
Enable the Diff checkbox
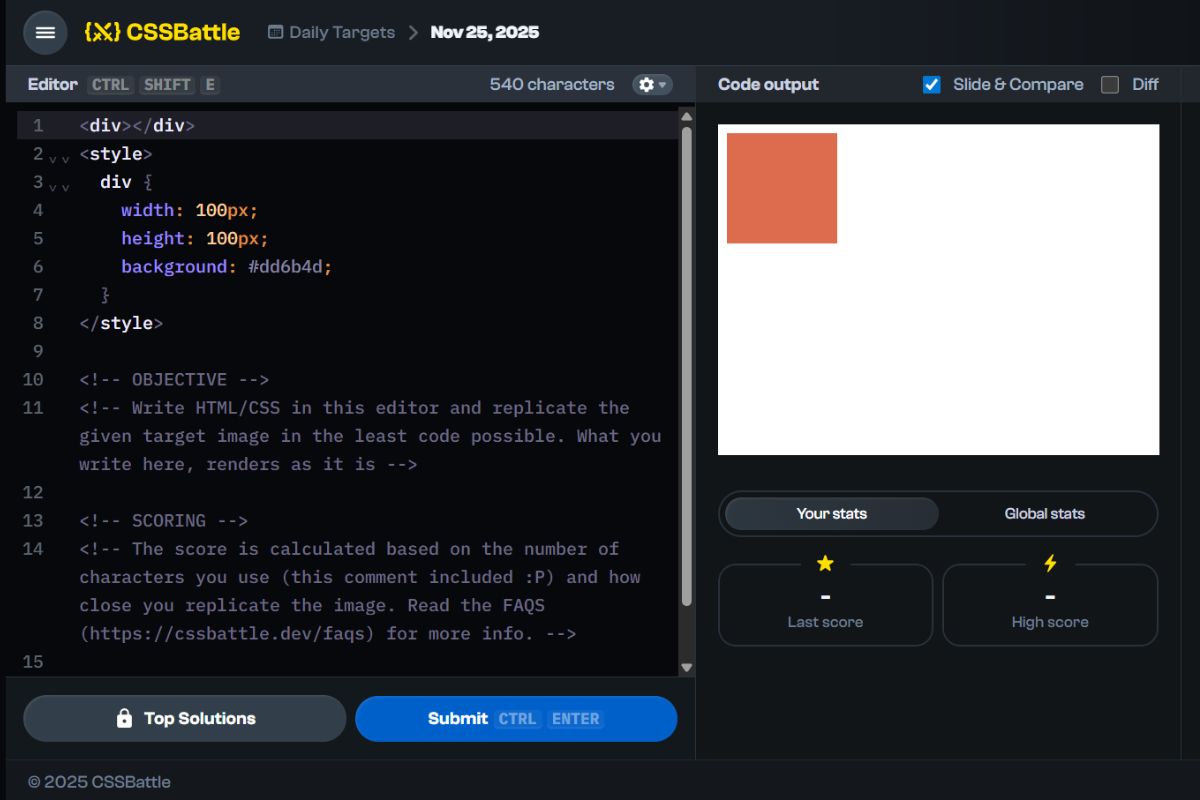1109,84
